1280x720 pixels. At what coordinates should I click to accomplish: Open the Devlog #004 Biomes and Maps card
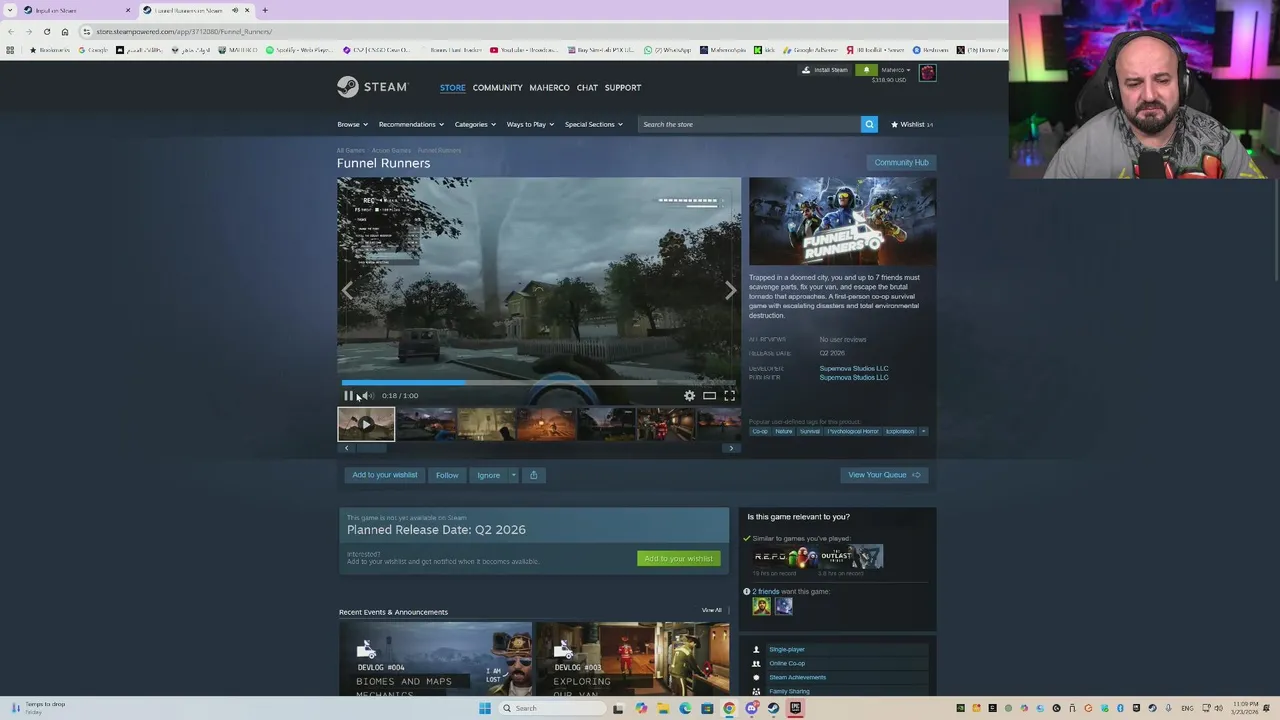pyautogui.click(x=435, y=658)
